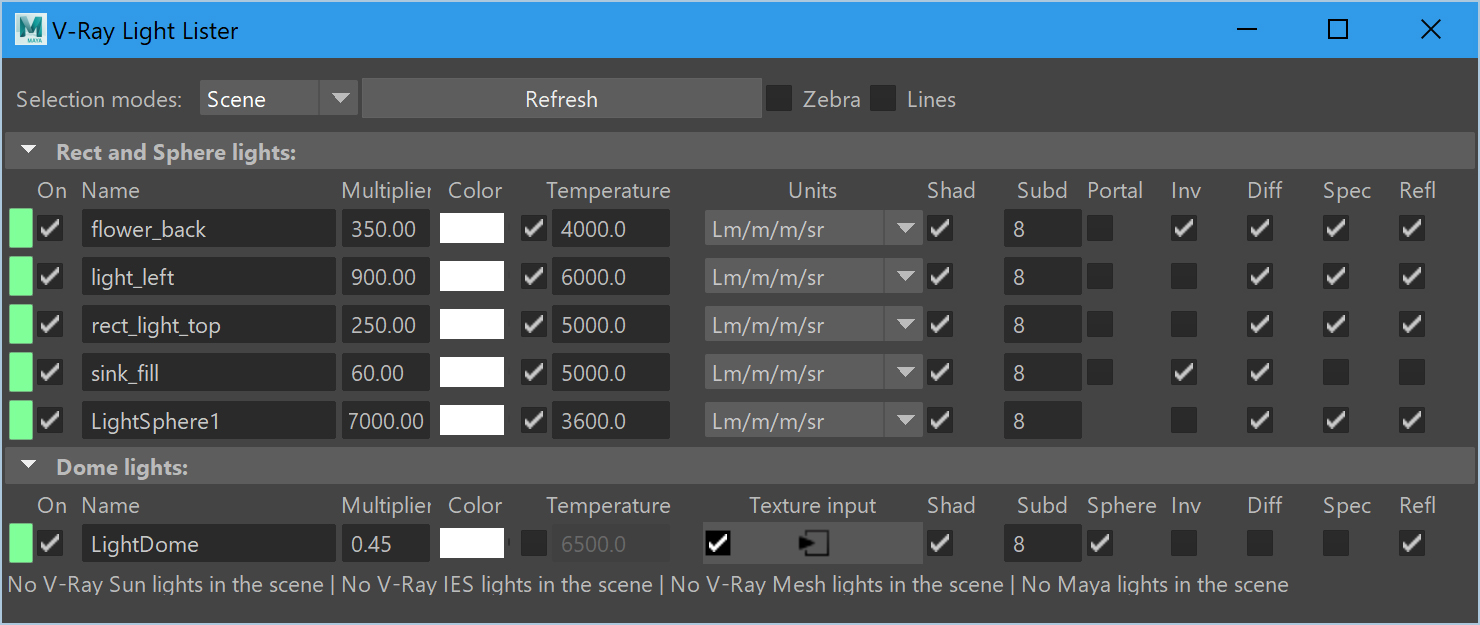Click the Maya logo in title bar
Screen dimensions: 1480x625
pos(31,30)
